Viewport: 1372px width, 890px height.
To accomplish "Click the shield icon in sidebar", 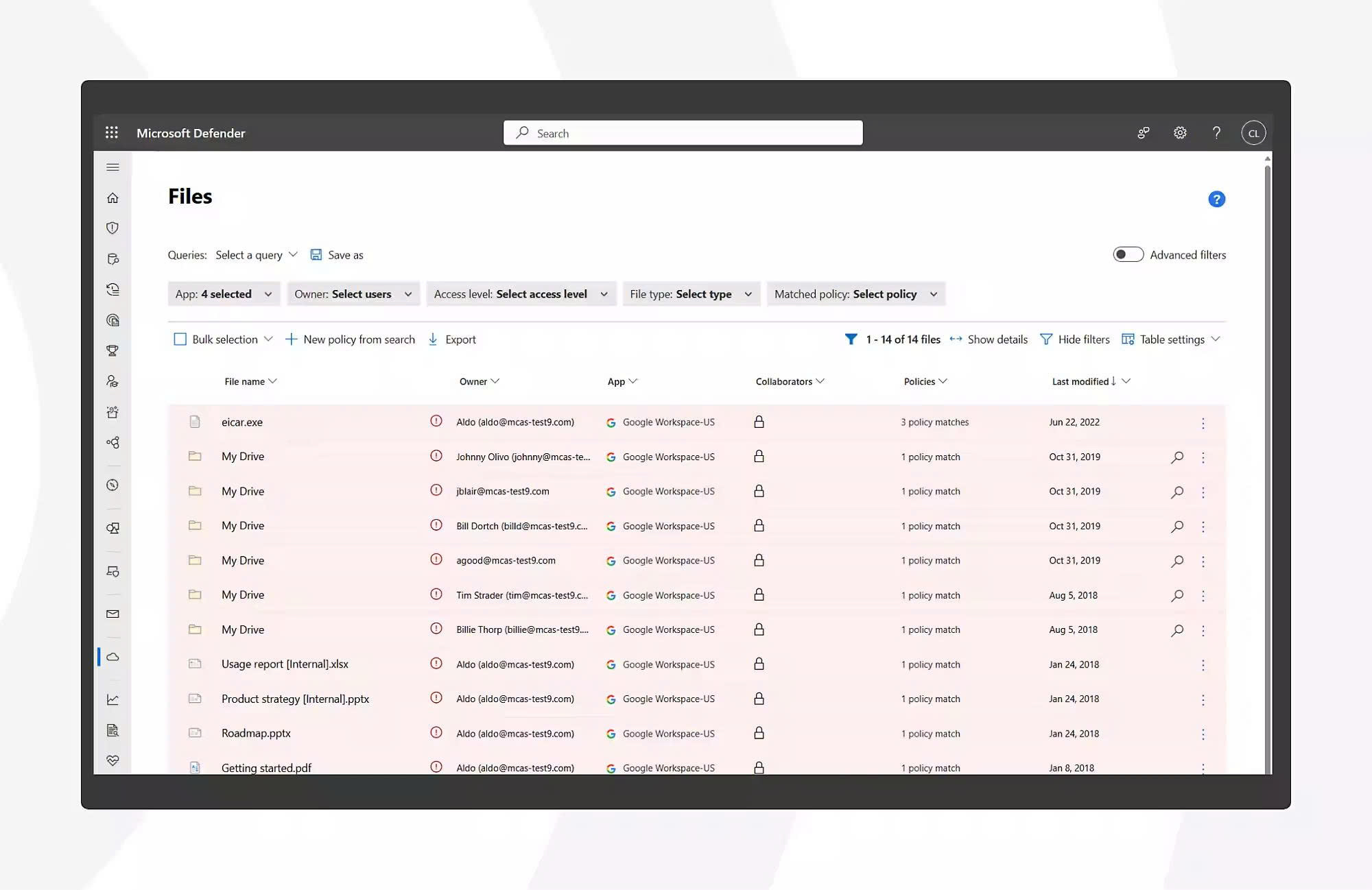I will [113, 228].
